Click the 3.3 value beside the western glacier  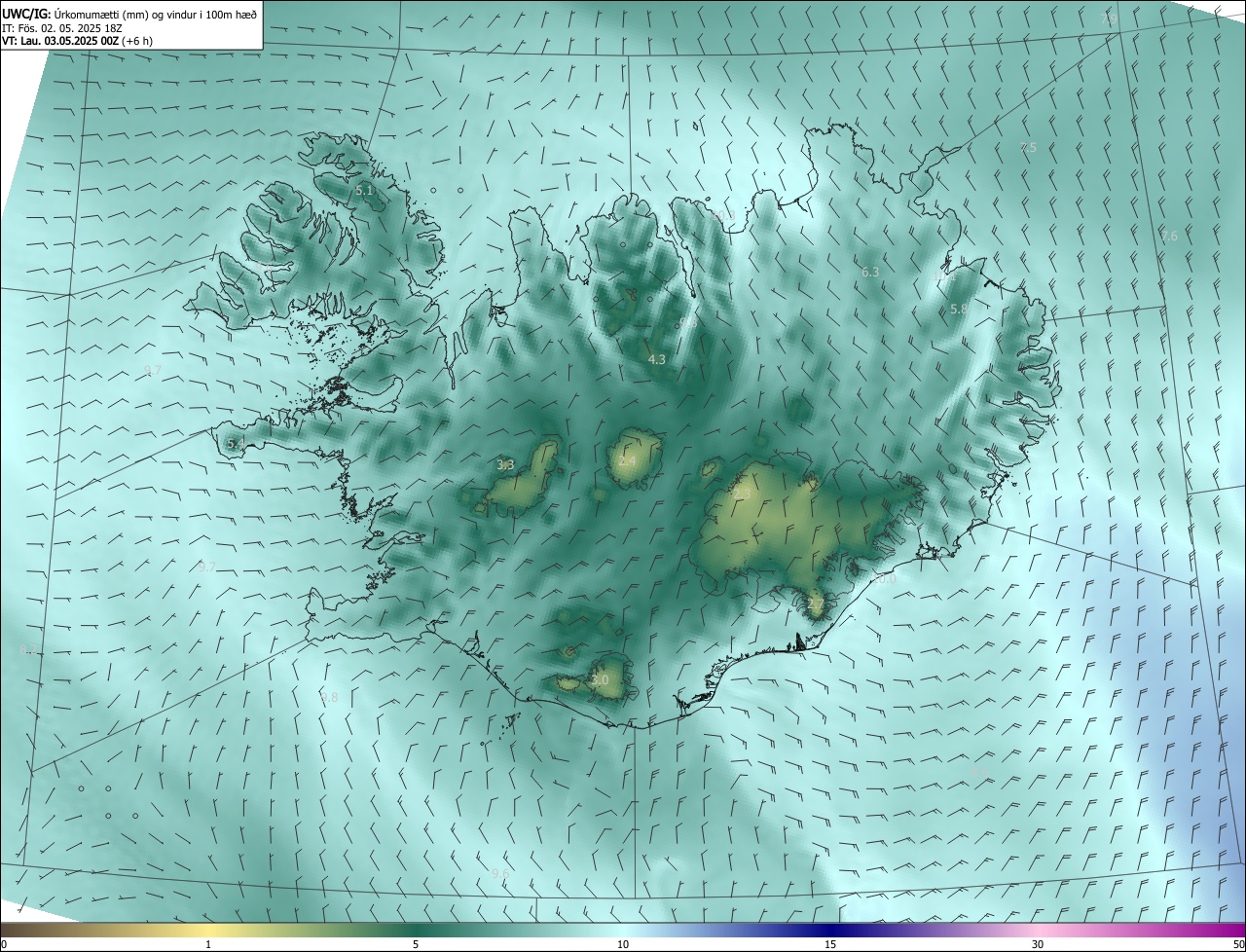(505, 465)
